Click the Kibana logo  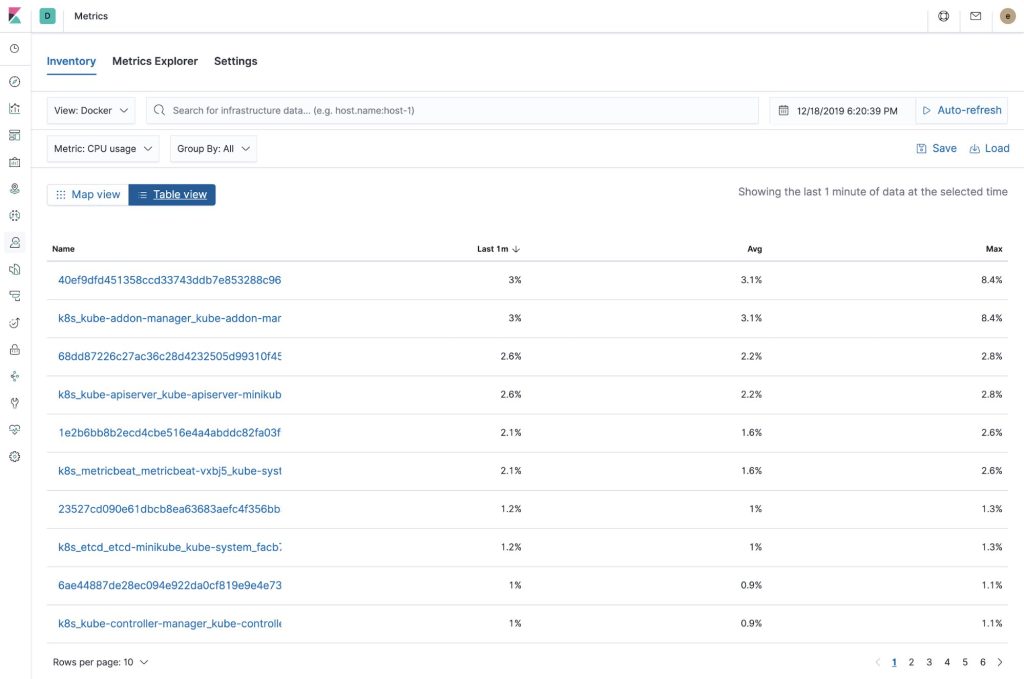(x=14, y=16)
